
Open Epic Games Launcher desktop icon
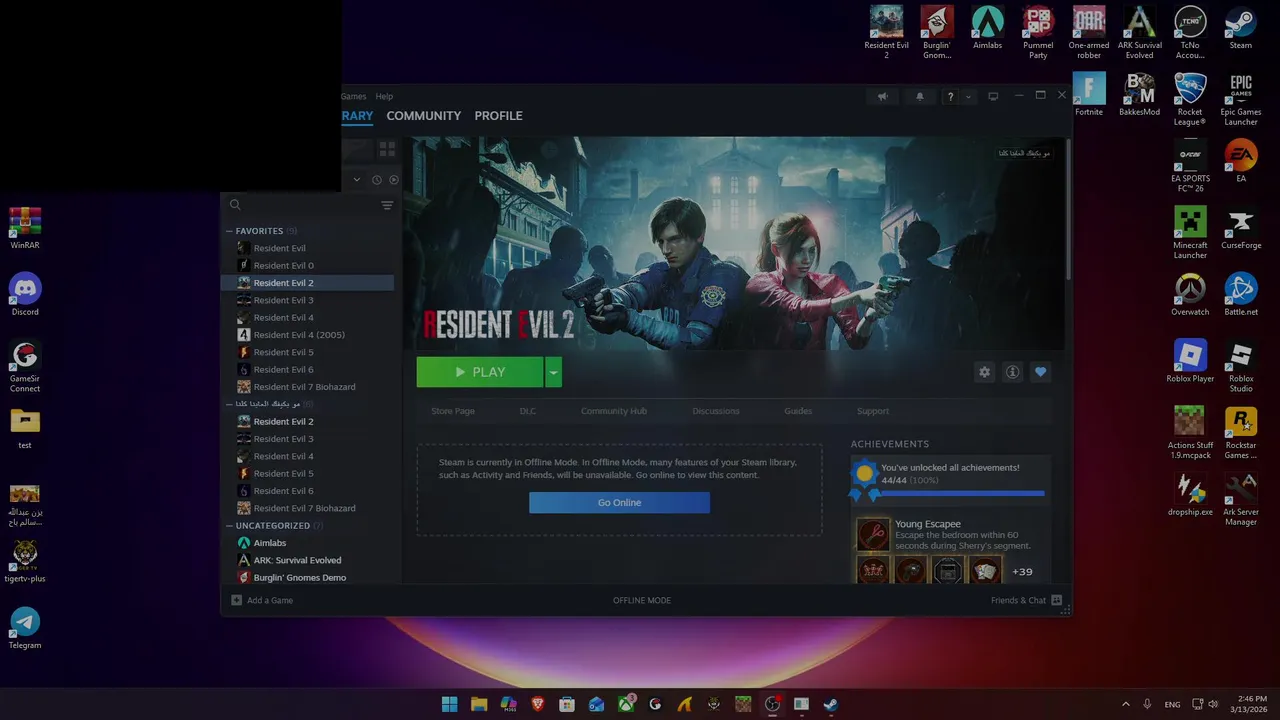pyautogui.click(x=1241, y=99)
